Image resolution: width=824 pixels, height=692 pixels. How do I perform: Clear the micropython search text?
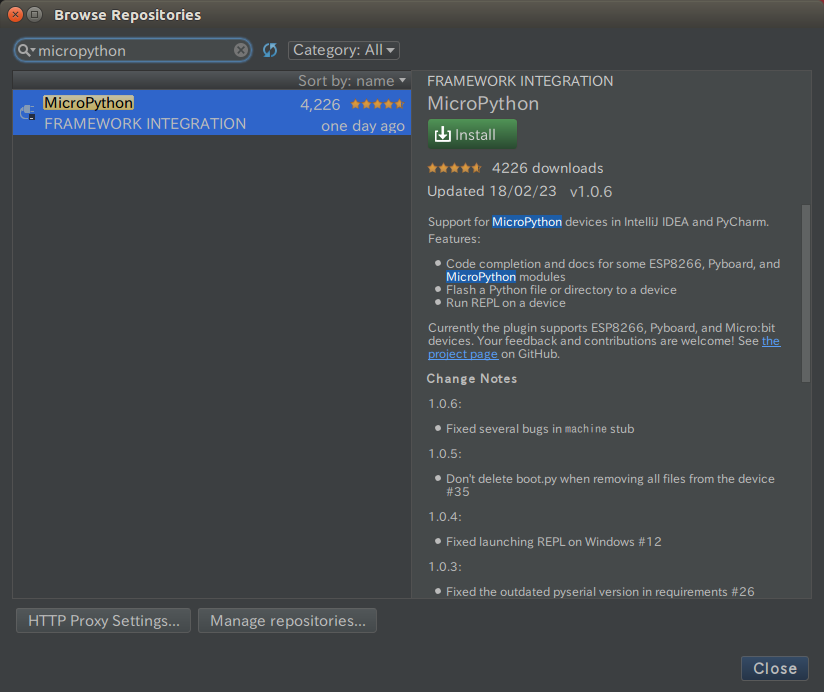click(241, 50)
